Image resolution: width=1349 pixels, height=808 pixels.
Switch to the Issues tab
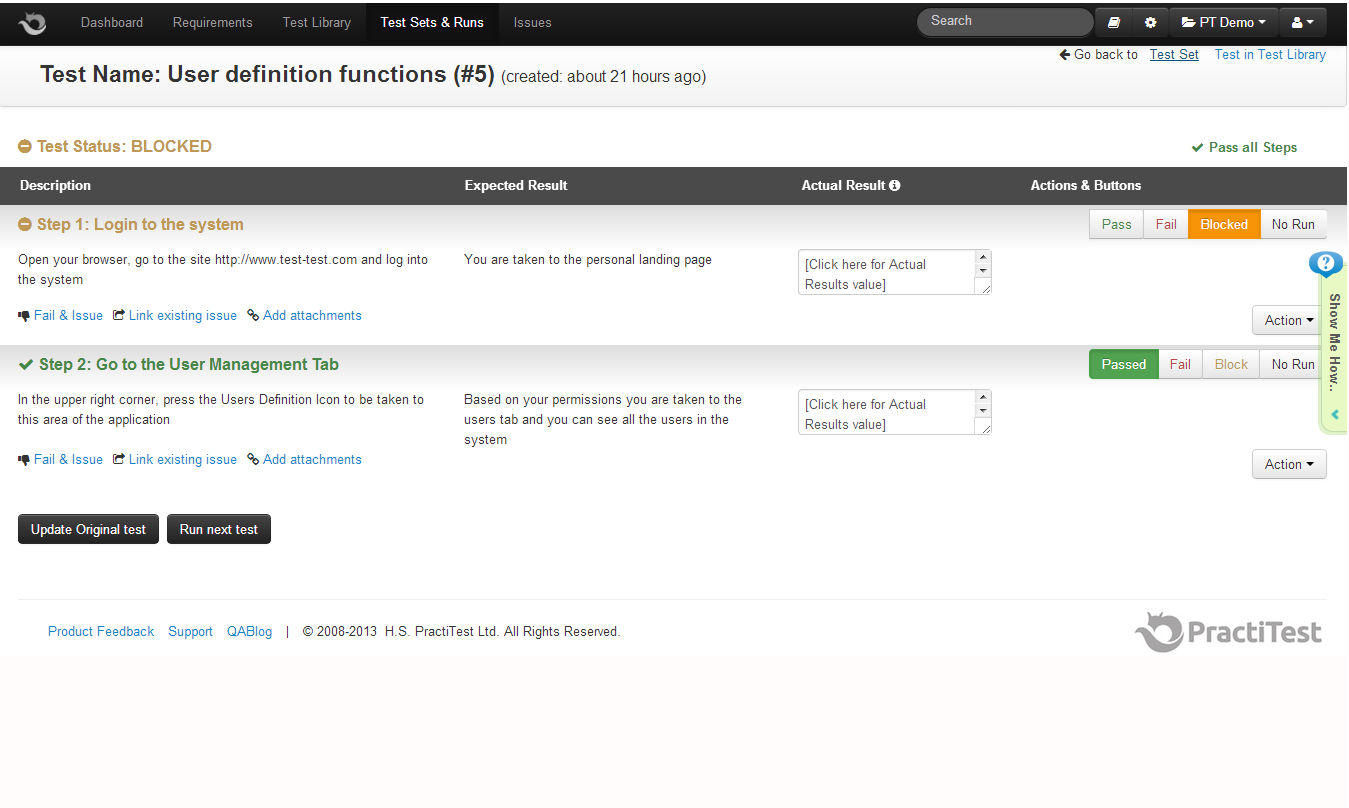click(532, 22)
